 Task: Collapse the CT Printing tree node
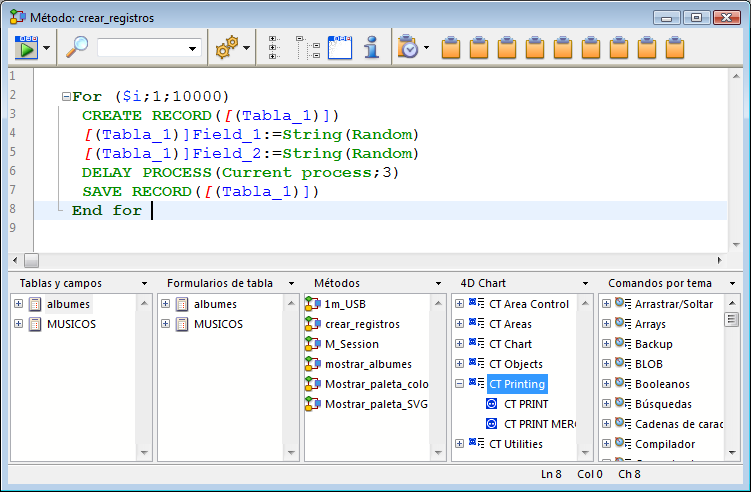point(460,384)
